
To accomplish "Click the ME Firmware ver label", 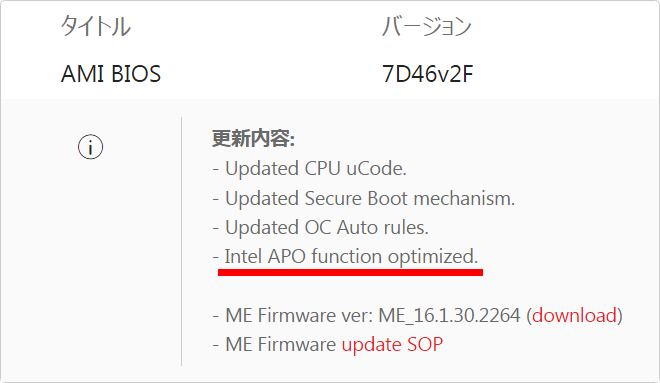I will (298, 315).
